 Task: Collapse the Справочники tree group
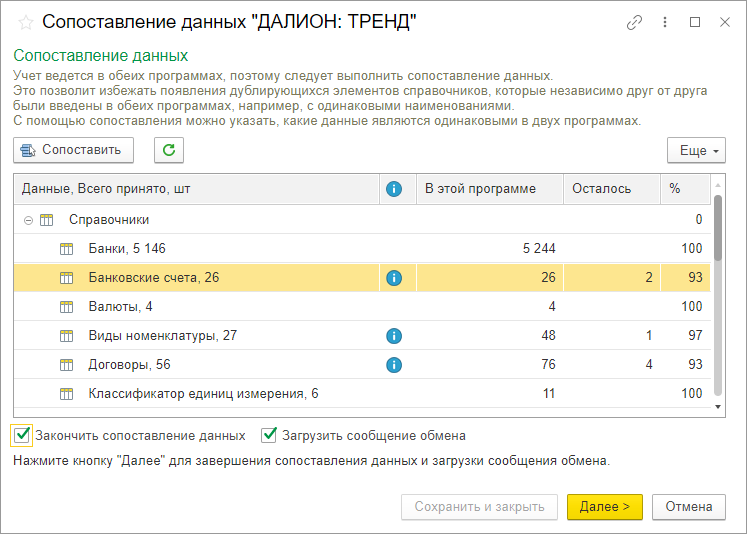pos(29,220)
